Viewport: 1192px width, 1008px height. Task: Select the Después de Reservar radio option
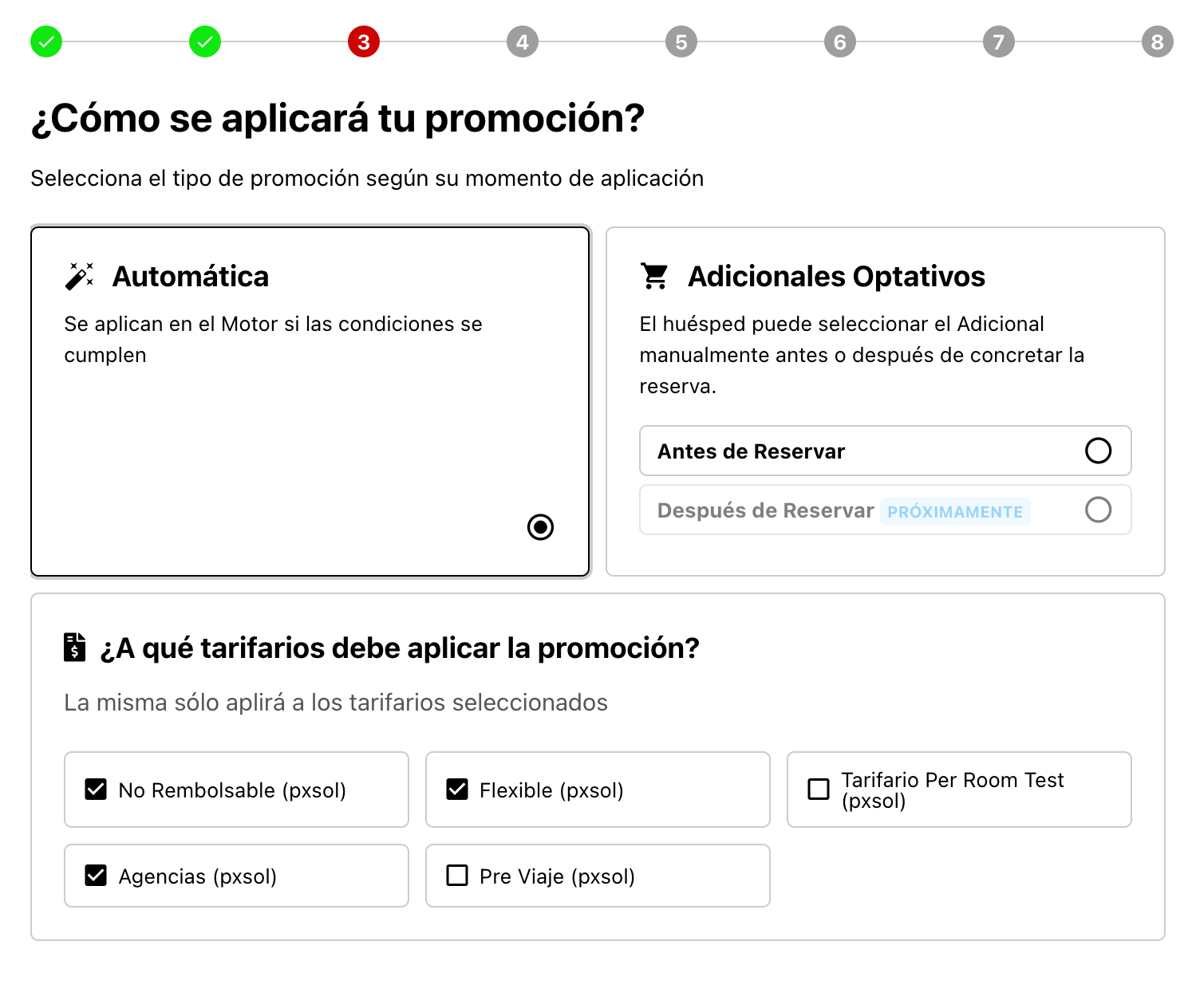(x=1098, y=510)
